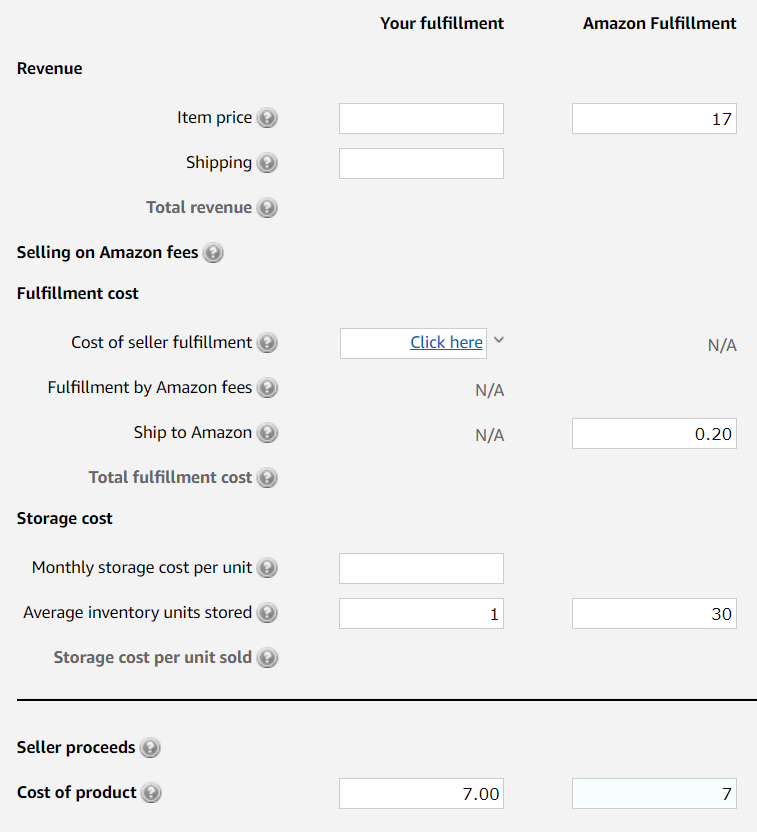The height and width of the screenshot is (832, 757).
Task: Show Total fulfillment cost help tooltip
Action: (x=267, y=478)
